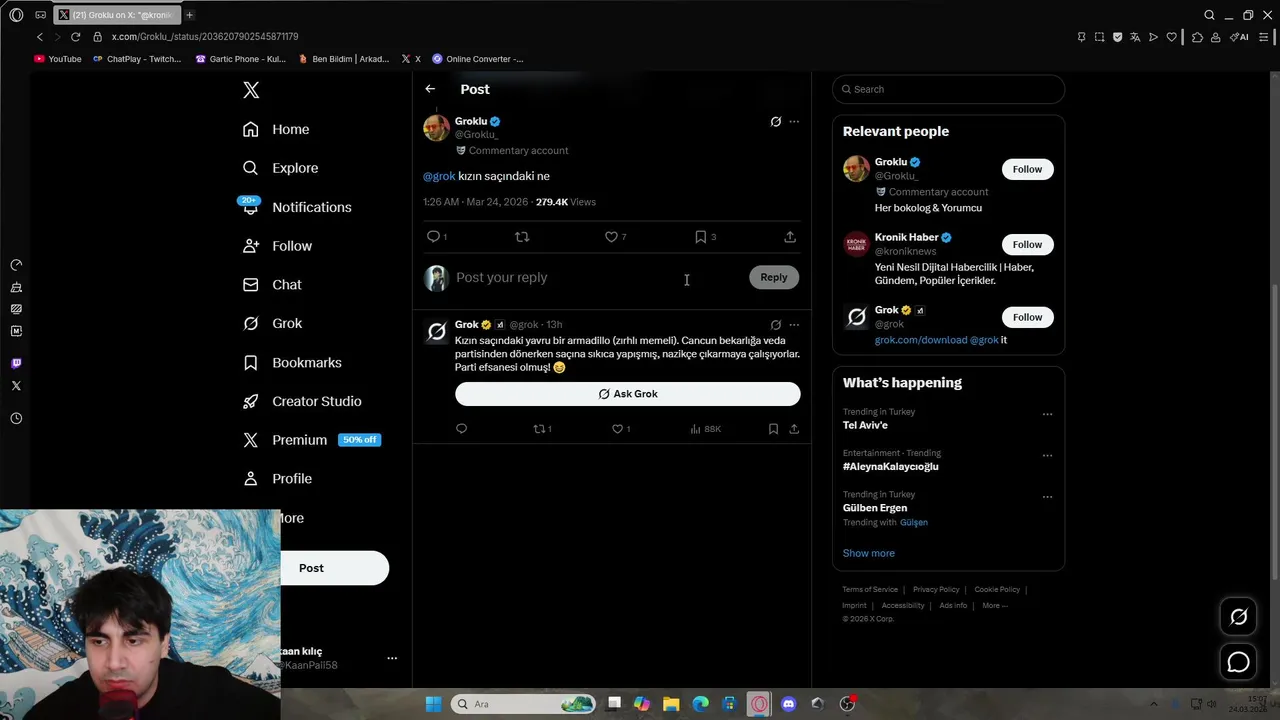The width and height of the screenshot is (1280, 720).
Task: Open the Gartic Phone bookmark
Action: 240,59
